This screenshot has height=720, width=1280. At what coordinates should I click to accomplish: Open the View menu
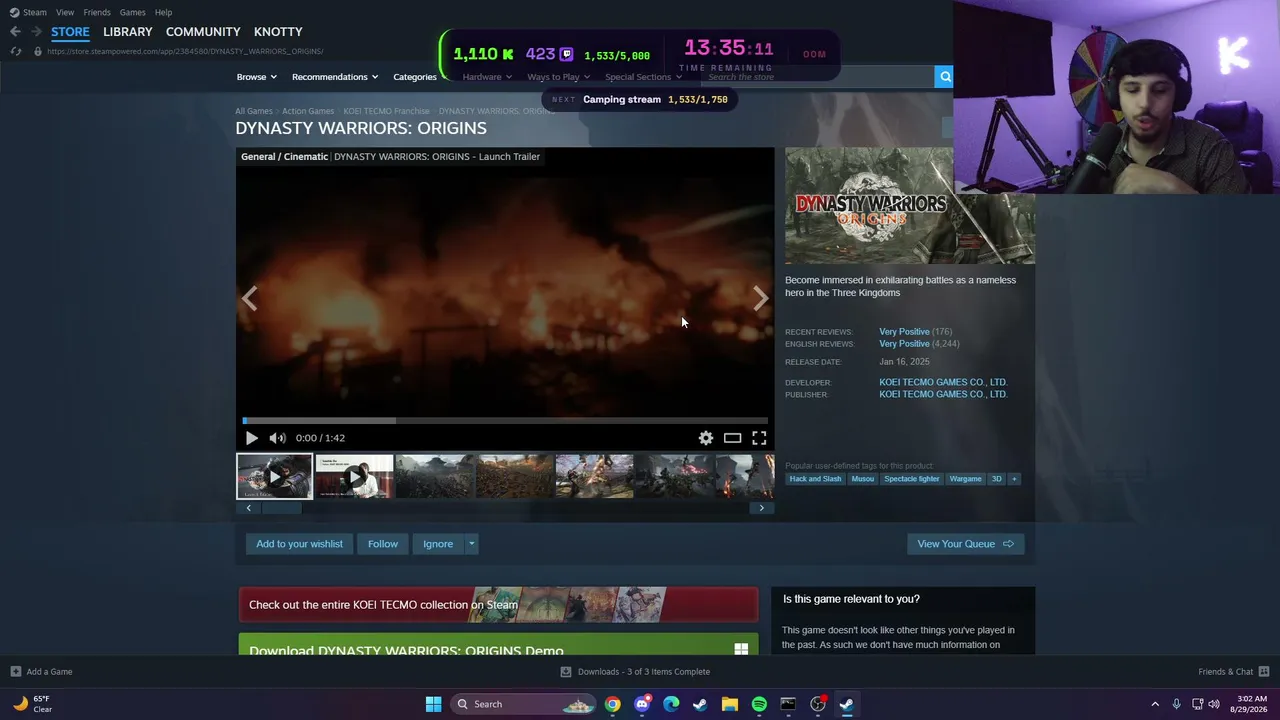click(x=65, y=12)
